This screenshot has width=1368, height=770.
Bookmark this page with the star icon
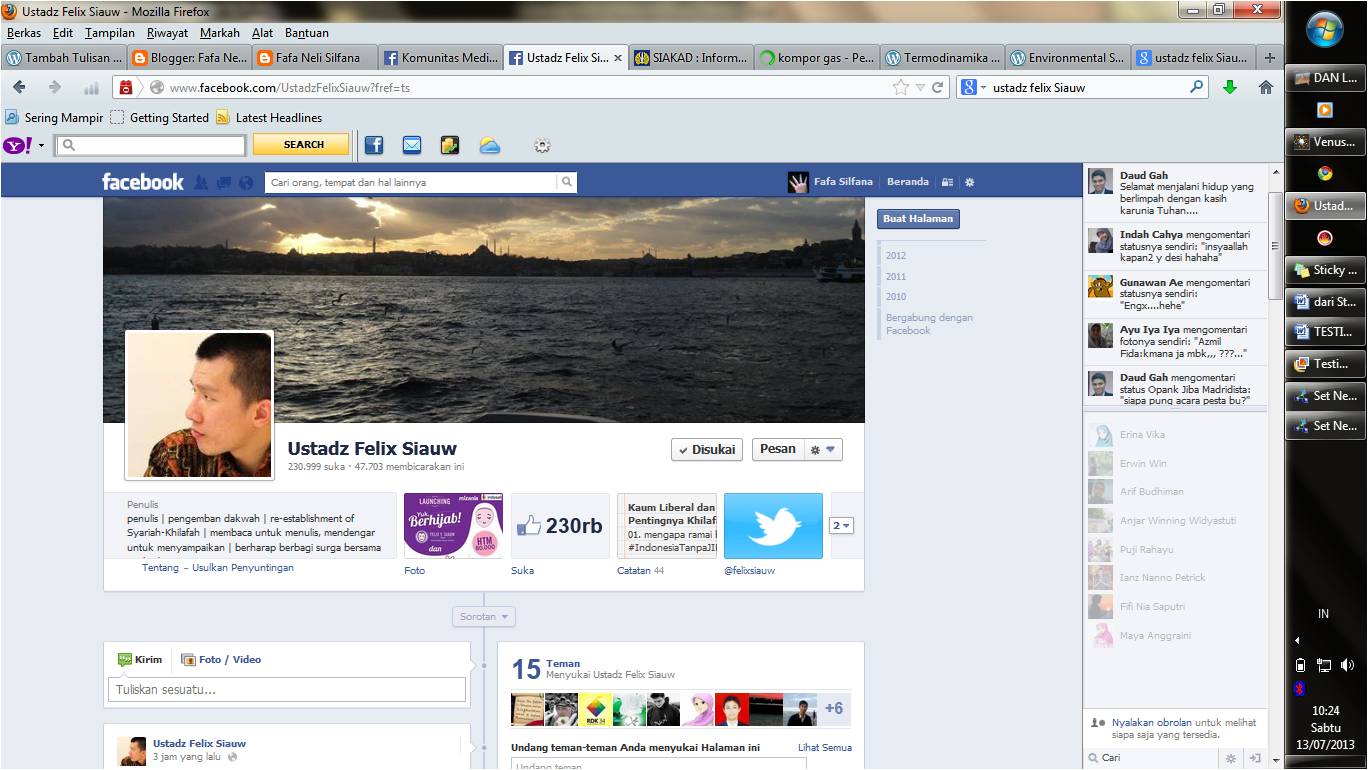click(902, 87)
